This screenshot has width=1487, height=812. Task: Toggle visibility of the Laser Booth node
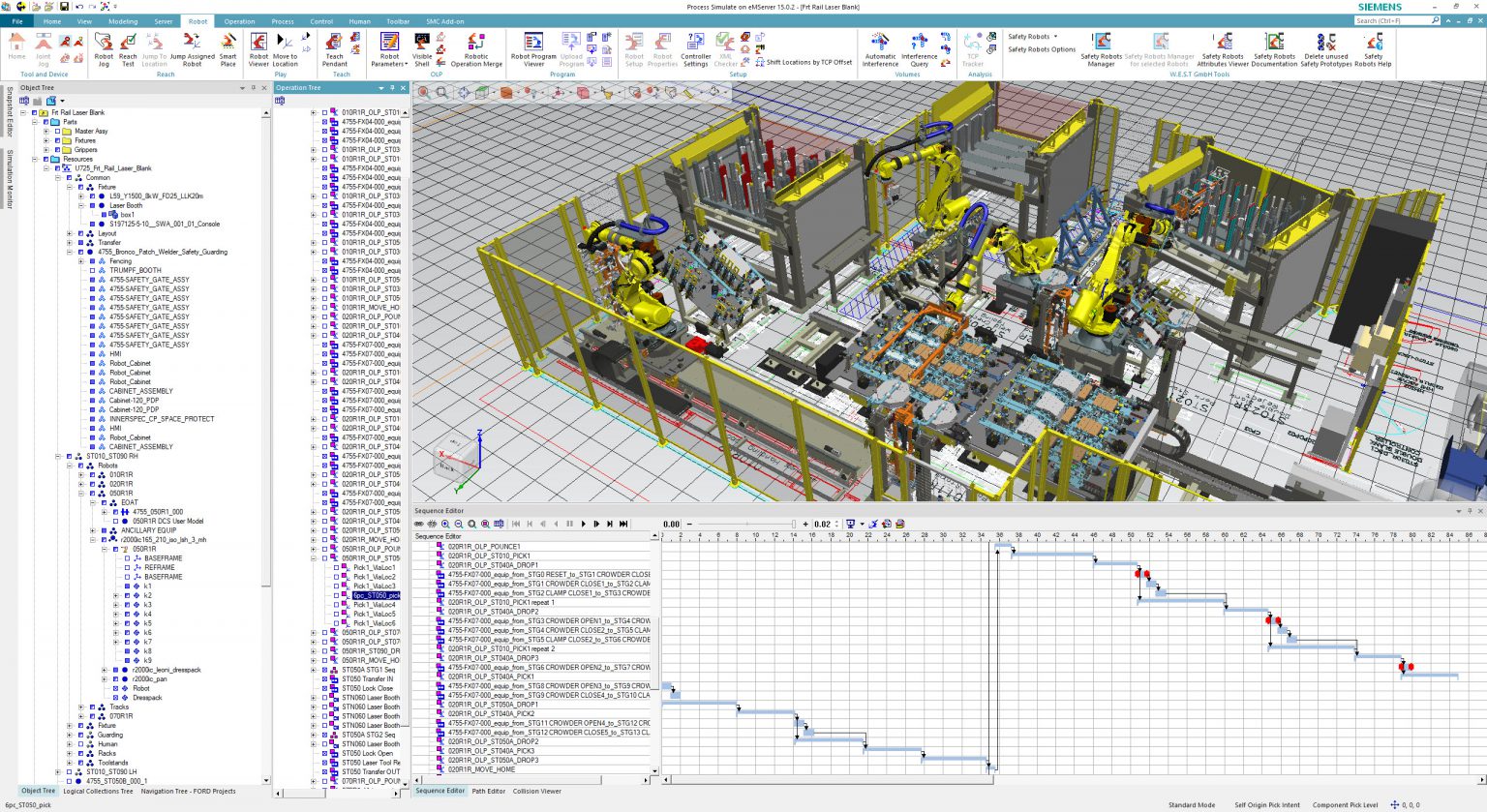click(x=93, y=205)
